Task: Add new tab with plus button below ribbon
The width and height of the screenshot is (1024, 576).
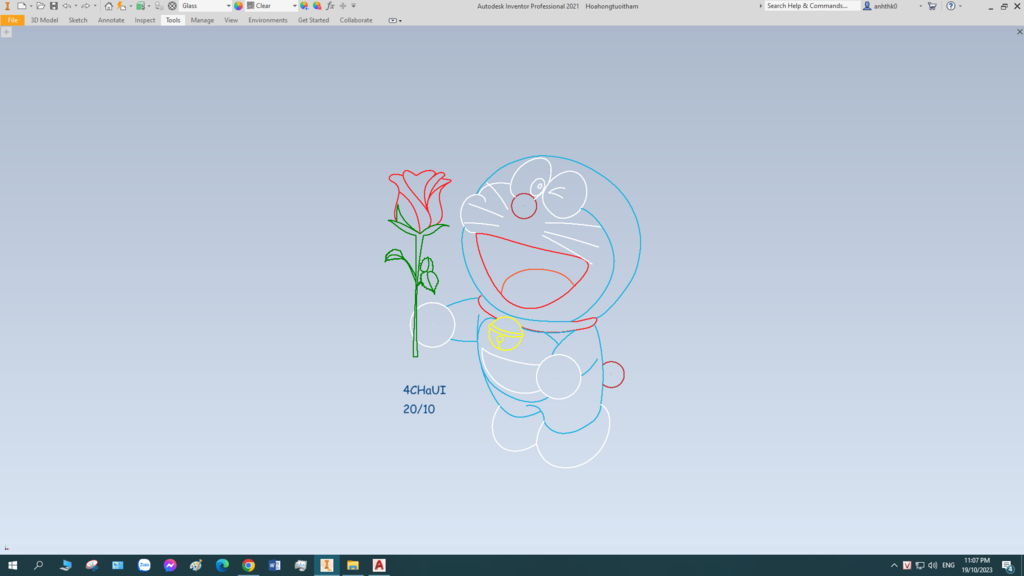Action: (6, 32)
